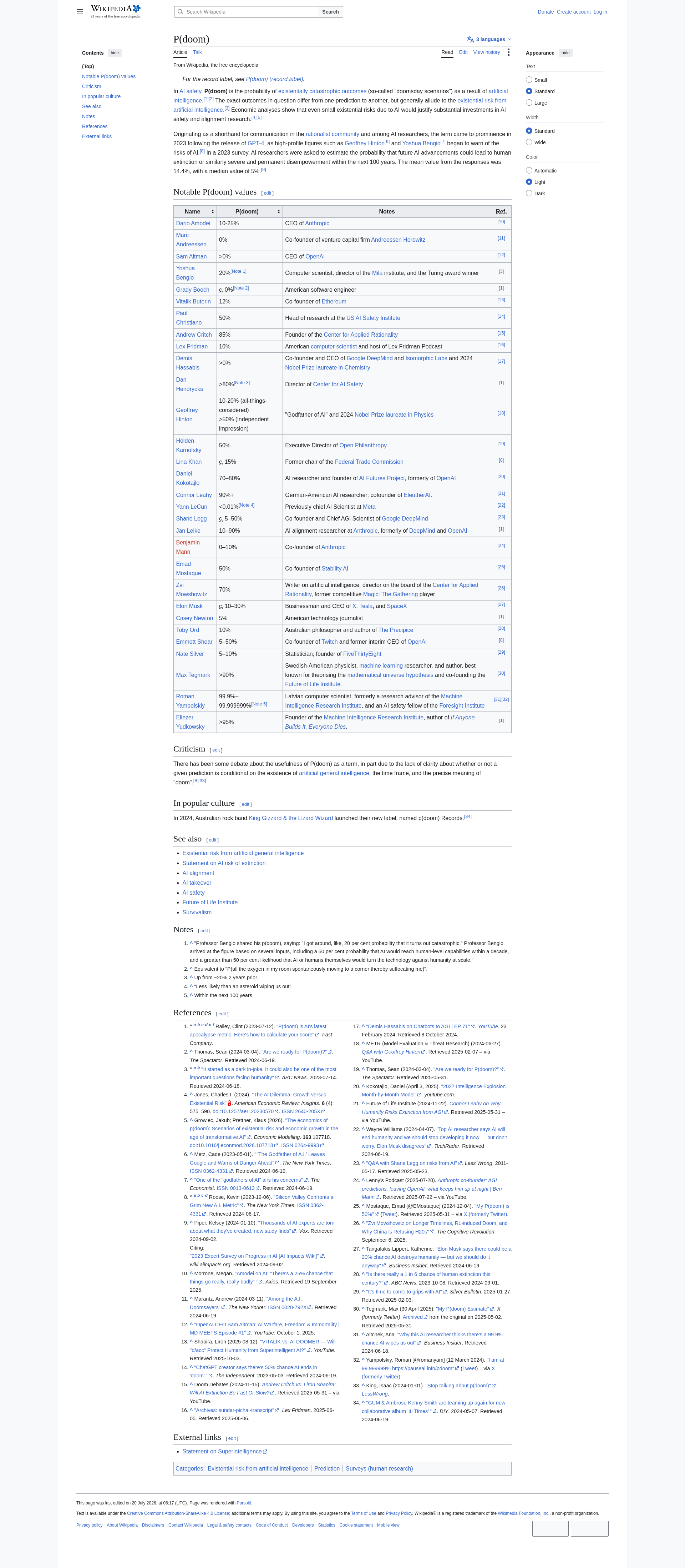Click the Mobile view footer link
The image size is (685, 1568).
pyautogui.click(x=388, y=1525)
